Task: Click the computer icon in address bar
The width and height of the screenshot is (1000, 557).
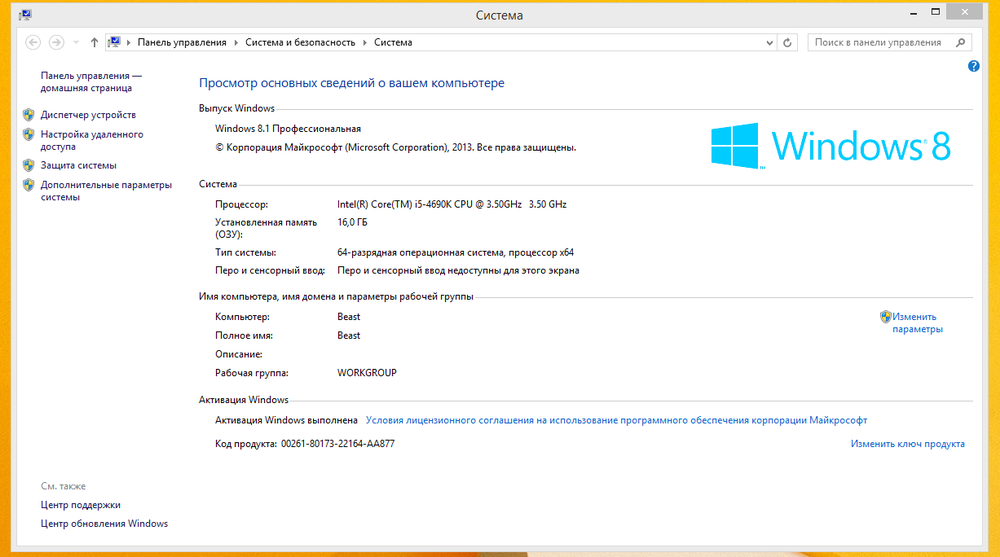Action: (x=116, y=43)
